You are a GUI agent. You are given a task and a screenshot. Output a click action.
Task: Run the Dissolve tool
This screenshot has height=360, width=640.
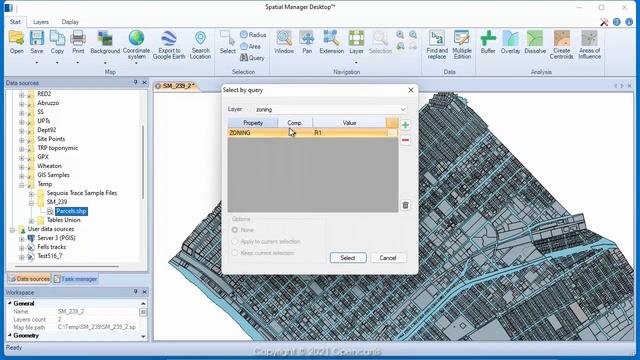(535, 42)
